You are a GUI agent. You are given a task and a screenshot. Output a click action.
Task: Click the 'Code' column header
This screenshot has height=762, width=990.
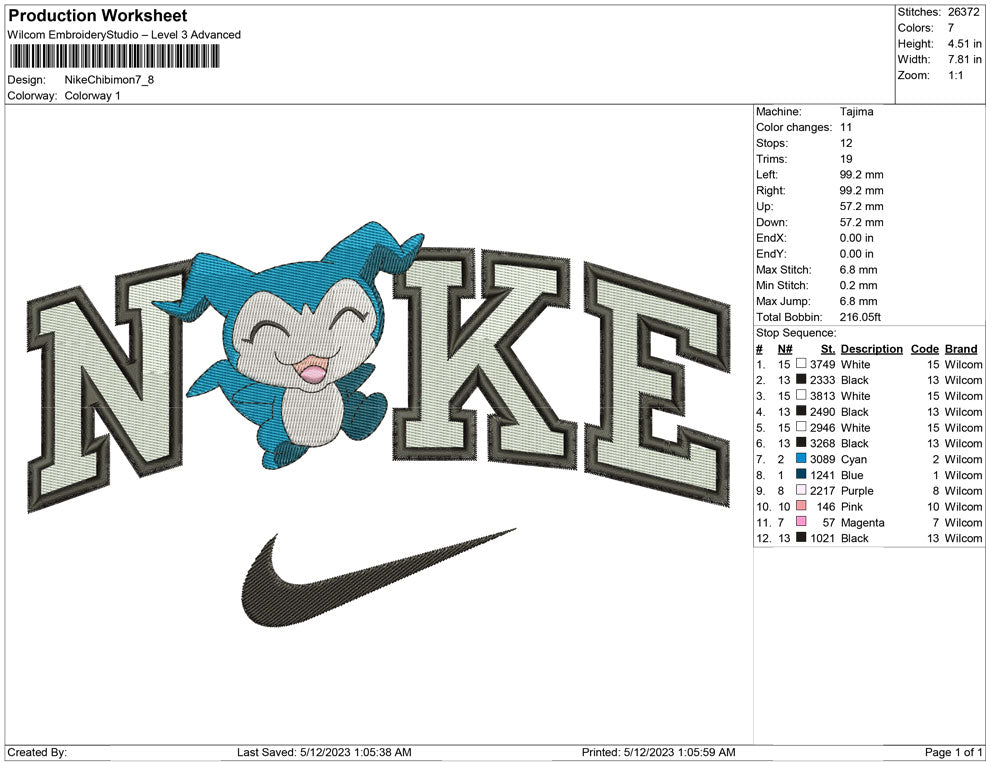tap(924, 348)
